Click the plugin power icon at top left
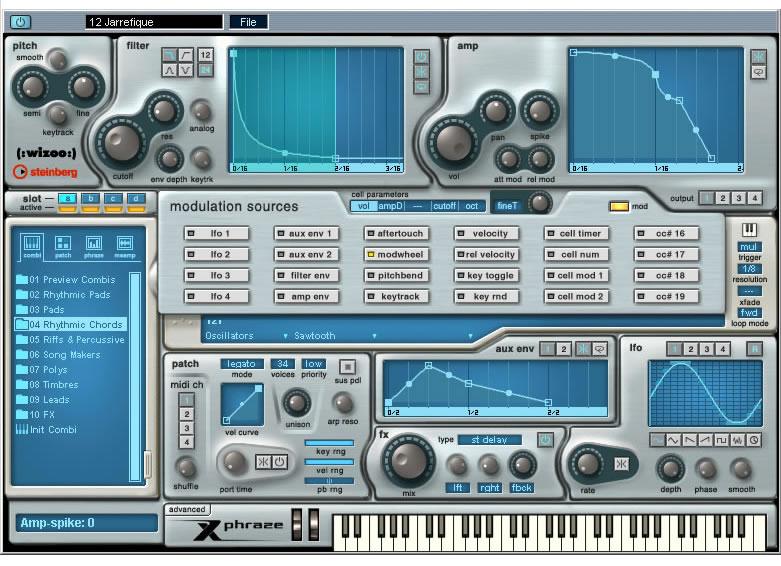 [20, 22]
